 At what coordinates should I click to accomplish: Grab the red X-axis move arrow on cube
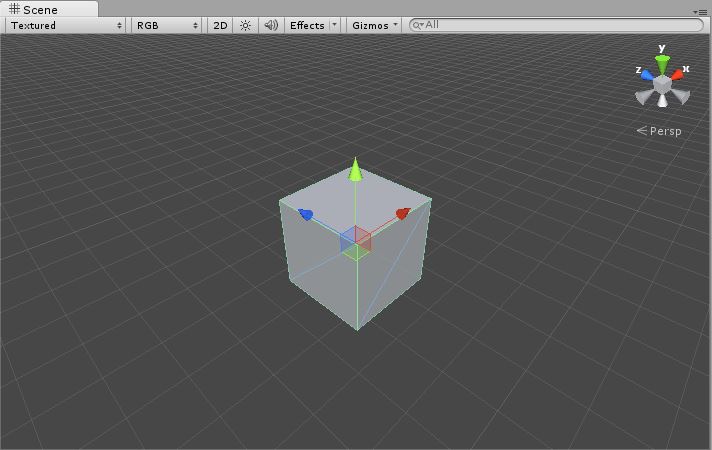pos(403,213)
